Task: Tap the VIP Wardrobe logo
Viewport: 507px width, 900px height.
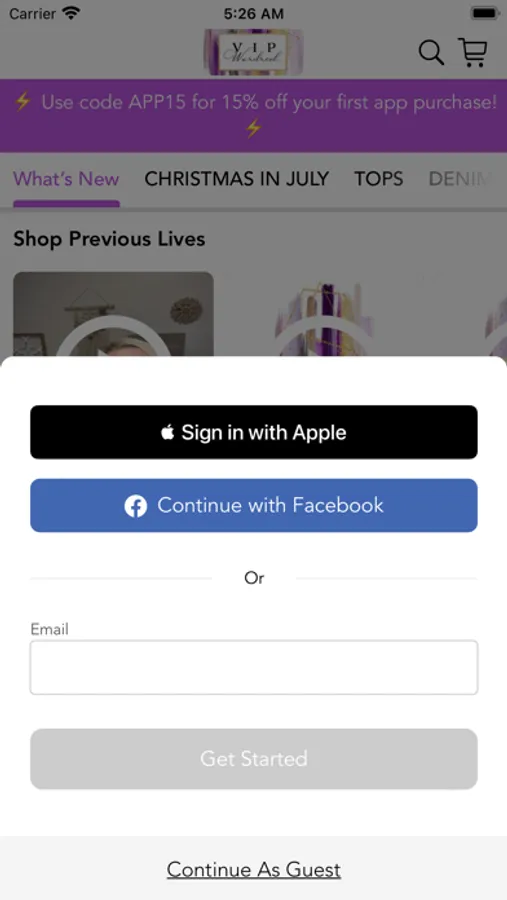Action: pos(253,52)
